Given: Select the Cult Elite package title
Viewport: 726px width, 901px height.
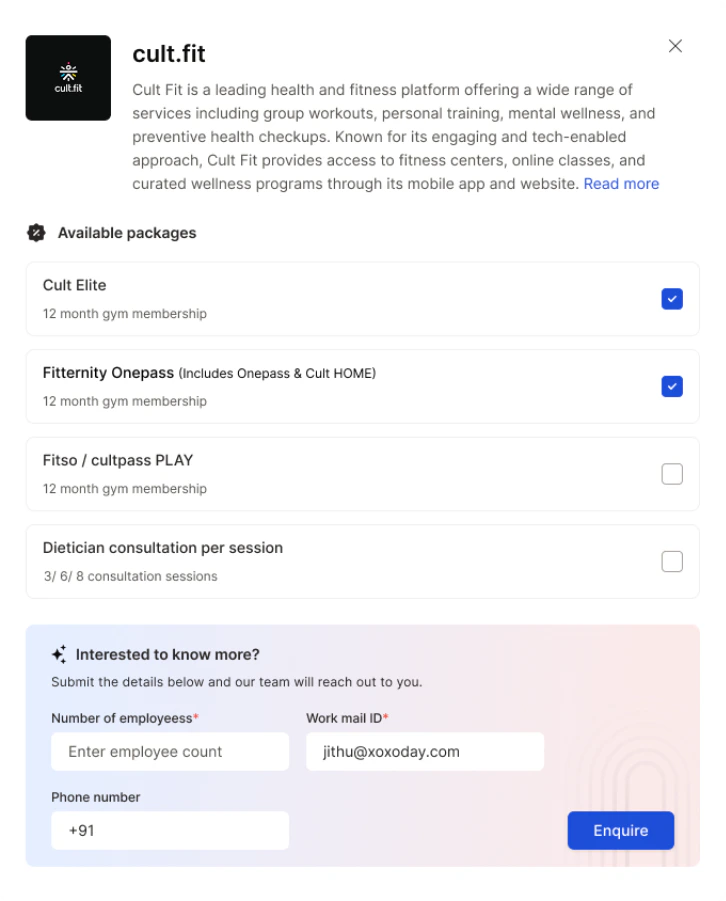Looking at the screenshot, I should (74, 286).
